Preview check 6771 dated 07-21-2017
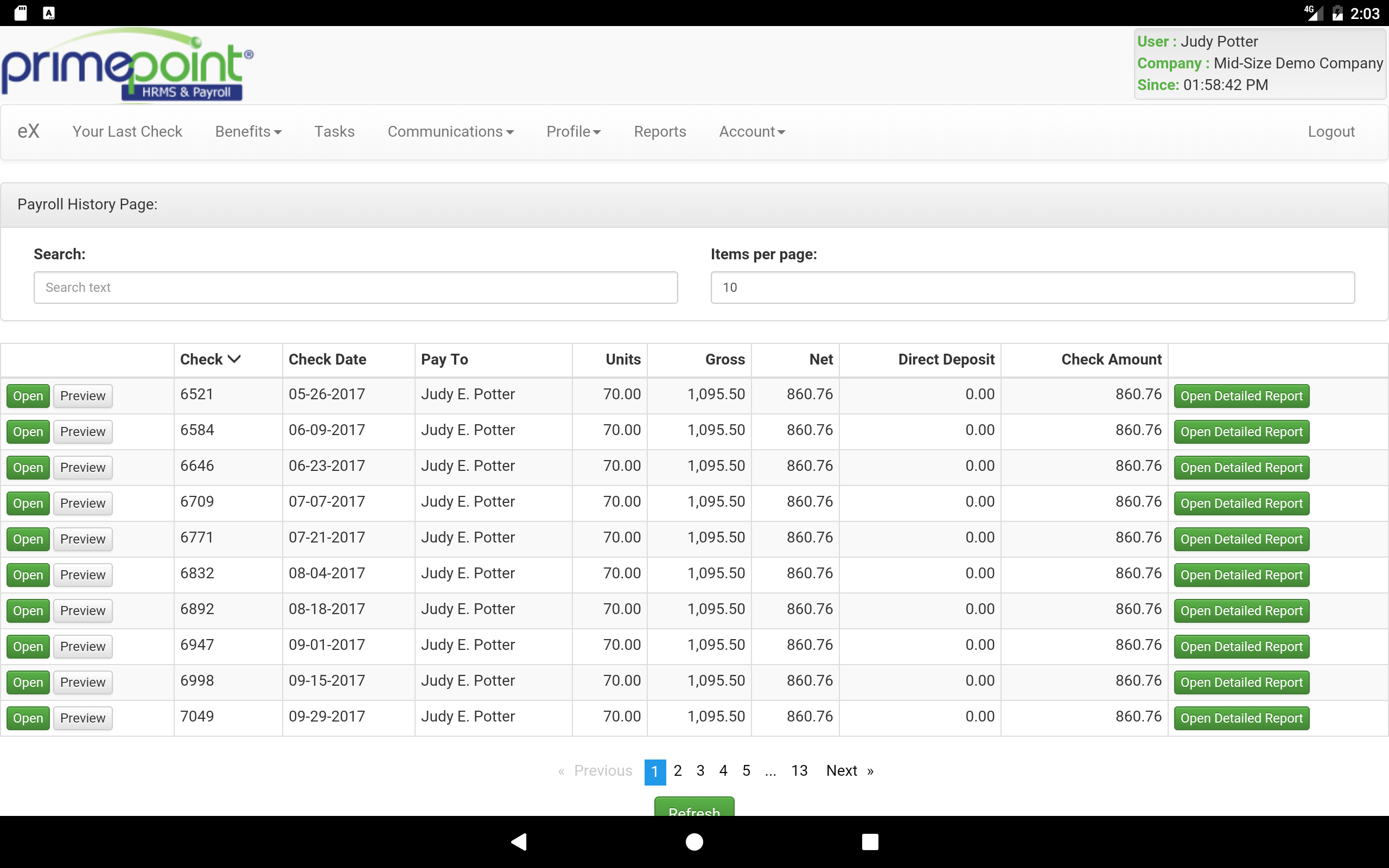 [82, 539]
